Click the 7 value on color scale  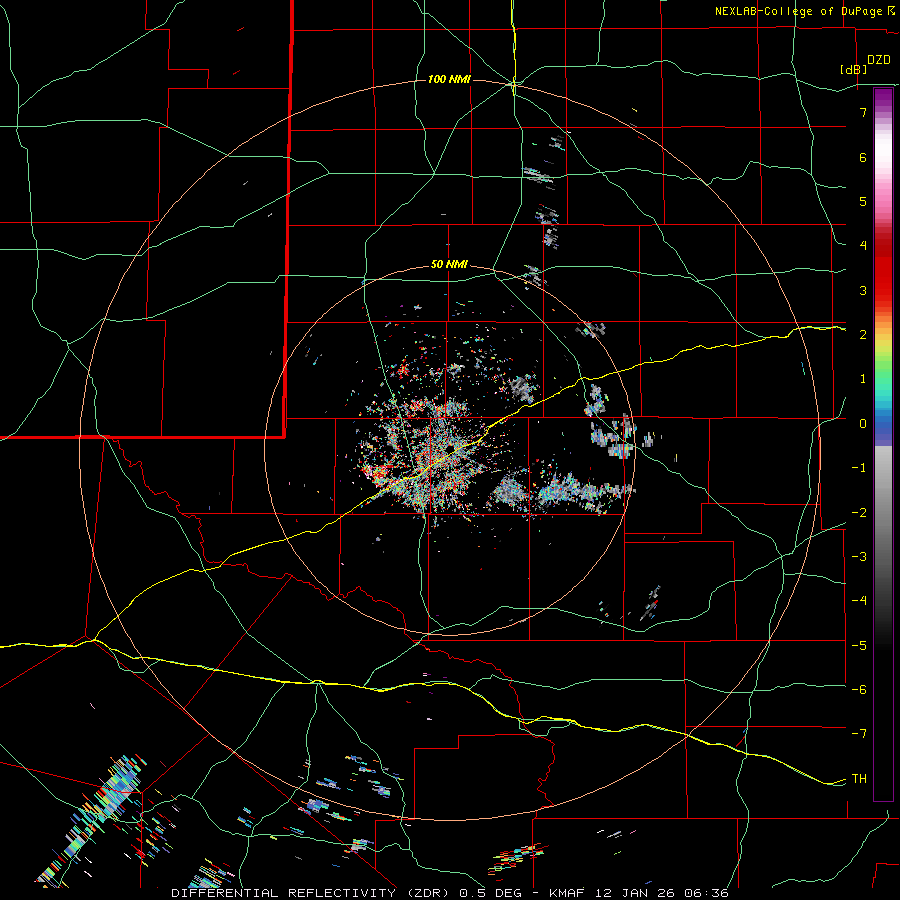[863, 112]
